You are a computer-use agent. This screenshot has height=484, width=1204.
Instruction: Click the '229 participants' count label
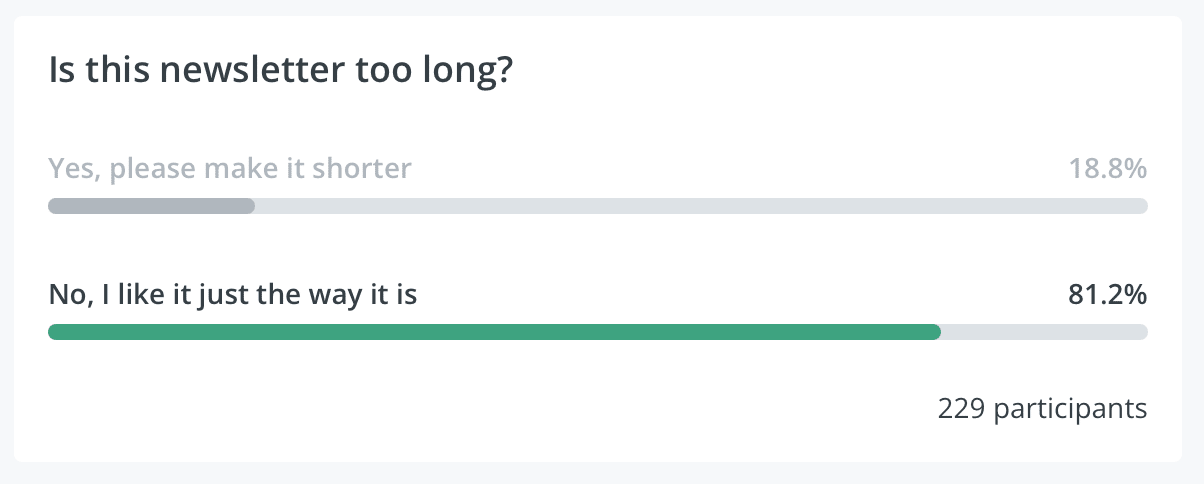point(1042,409)
